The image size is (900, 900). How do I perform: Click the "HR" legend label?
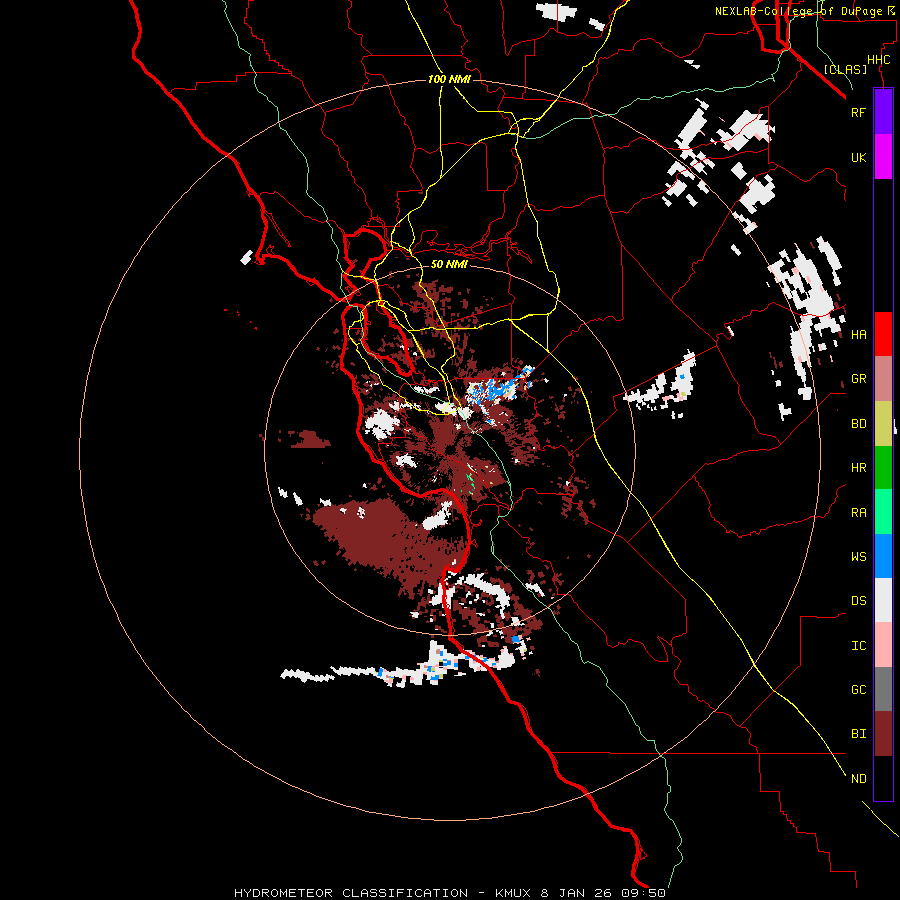point(858,468)
